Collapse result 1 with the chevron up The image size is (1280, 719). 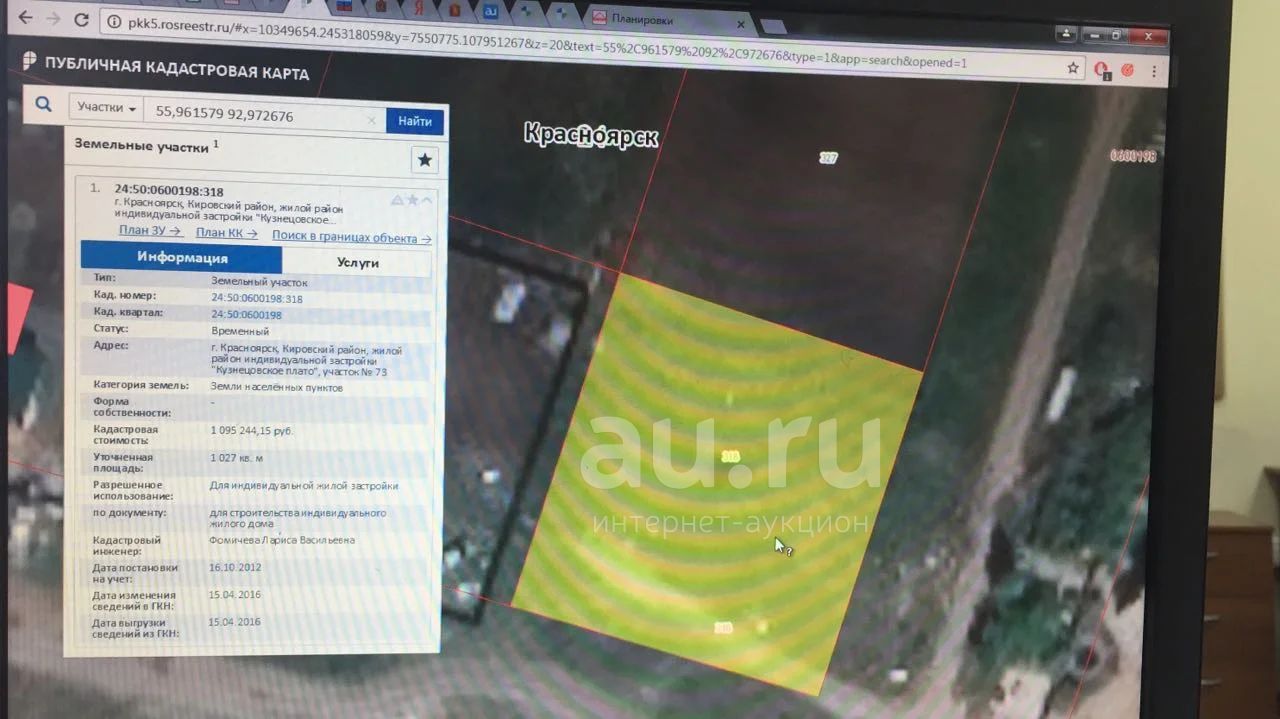coord(427,201)
